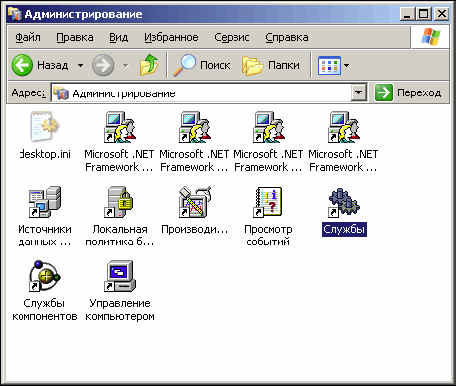This screenshot has height=386, width=456.
Task: Select the Просмотр событий icon
Action: pyautogui.click(x=268, y=202)
